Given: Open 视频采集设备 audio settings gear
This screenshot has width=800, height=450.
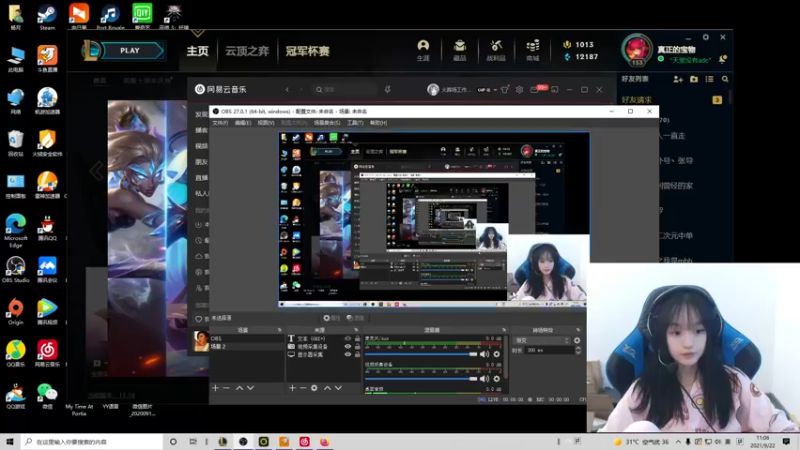Looking at the screenshot, I should pos(496,379).
